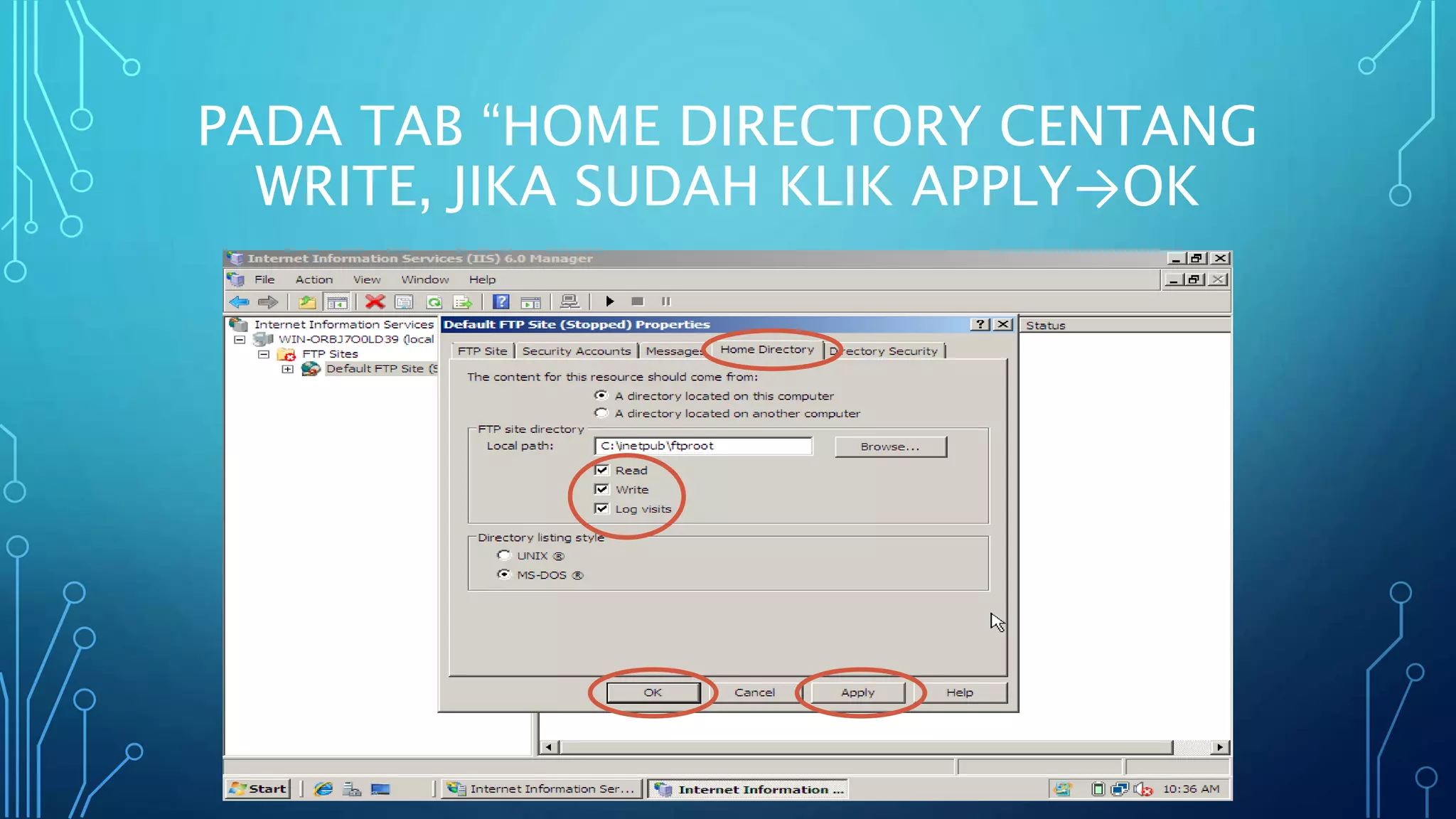Click the Show Desktop quick launch icon
Image resolution: width=1456 pixels, height=819 pixels.
pos(380,789)
